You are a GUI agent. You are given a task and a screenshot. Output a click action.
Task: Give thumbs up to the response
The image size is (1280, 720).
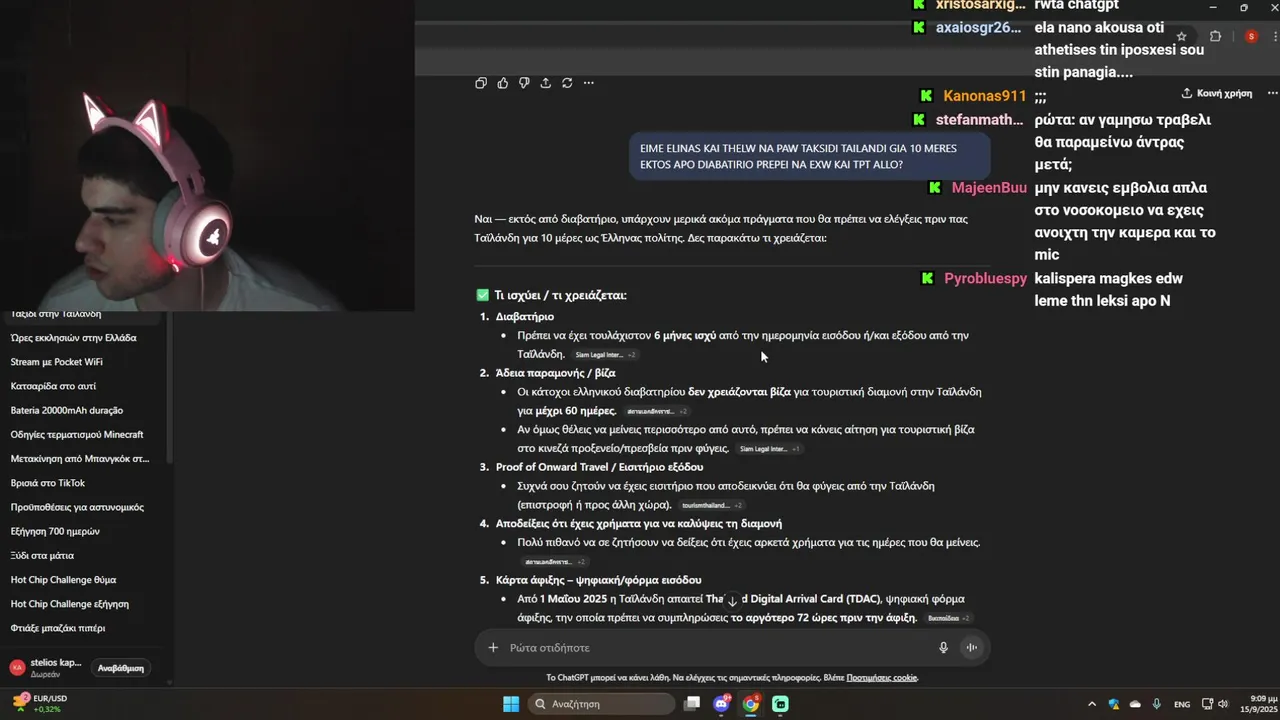502,83
